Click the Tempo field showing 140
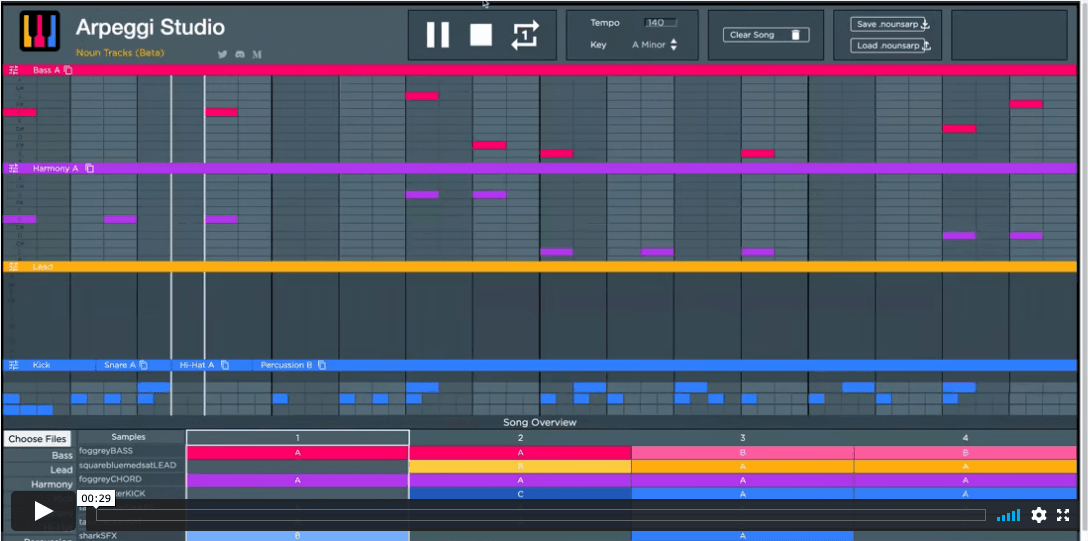Screen dimensions: 1088x541 659,22
